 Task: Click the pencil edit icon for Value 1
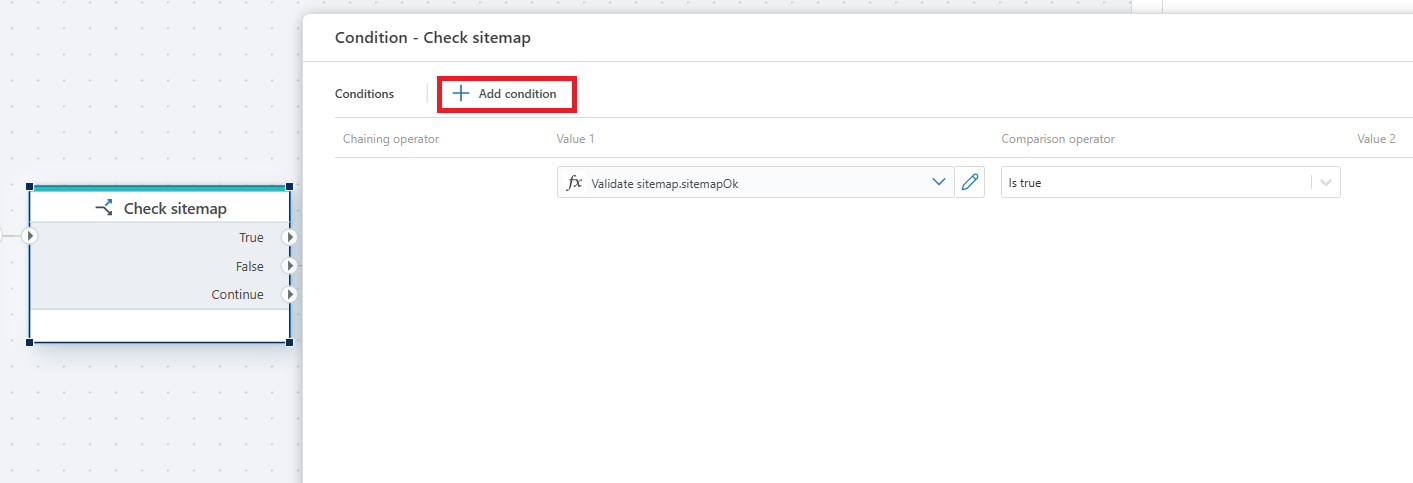coord(969,182)
